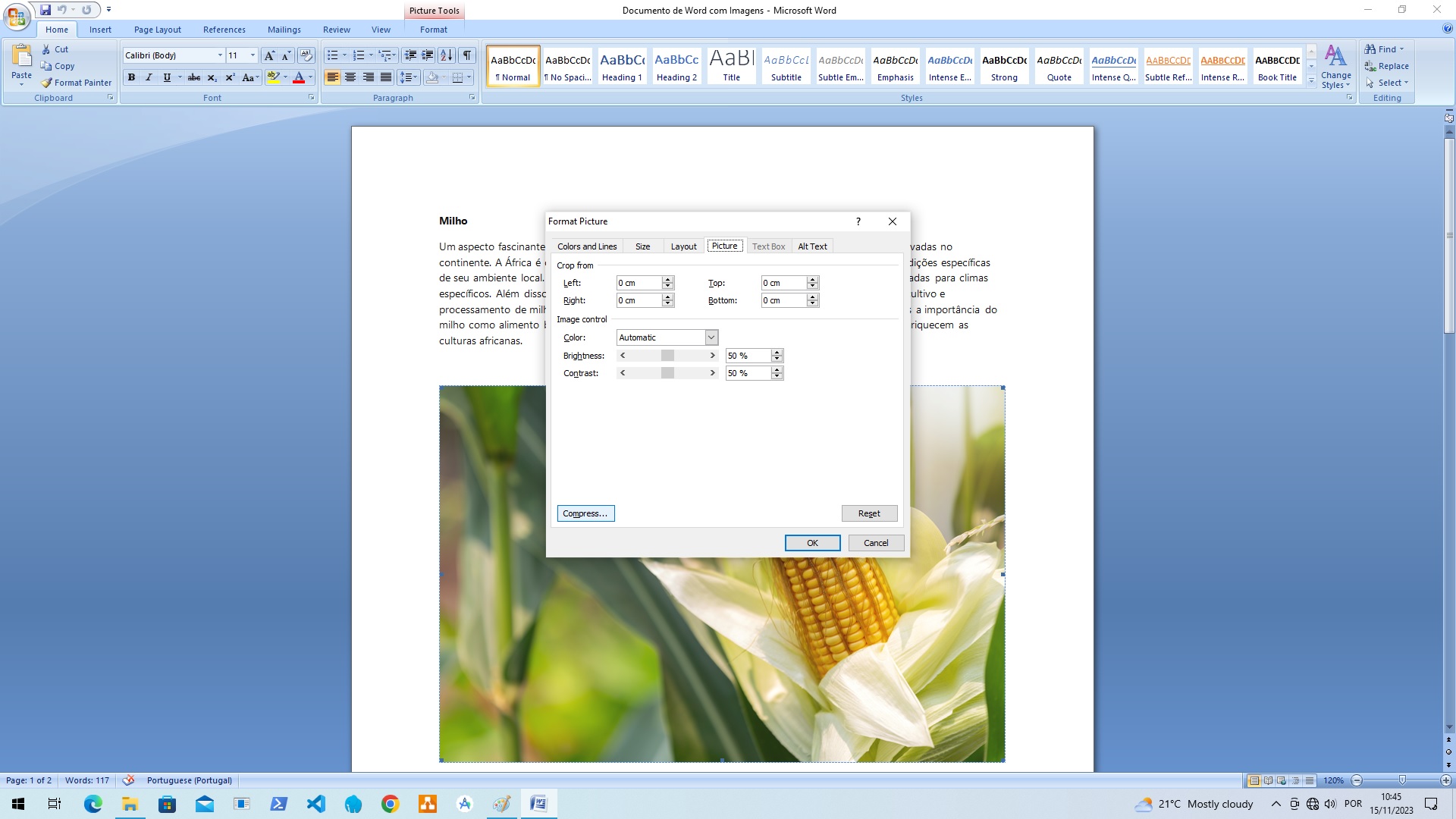
Task: Open Windows Start menu
Action: click(18, 804)
